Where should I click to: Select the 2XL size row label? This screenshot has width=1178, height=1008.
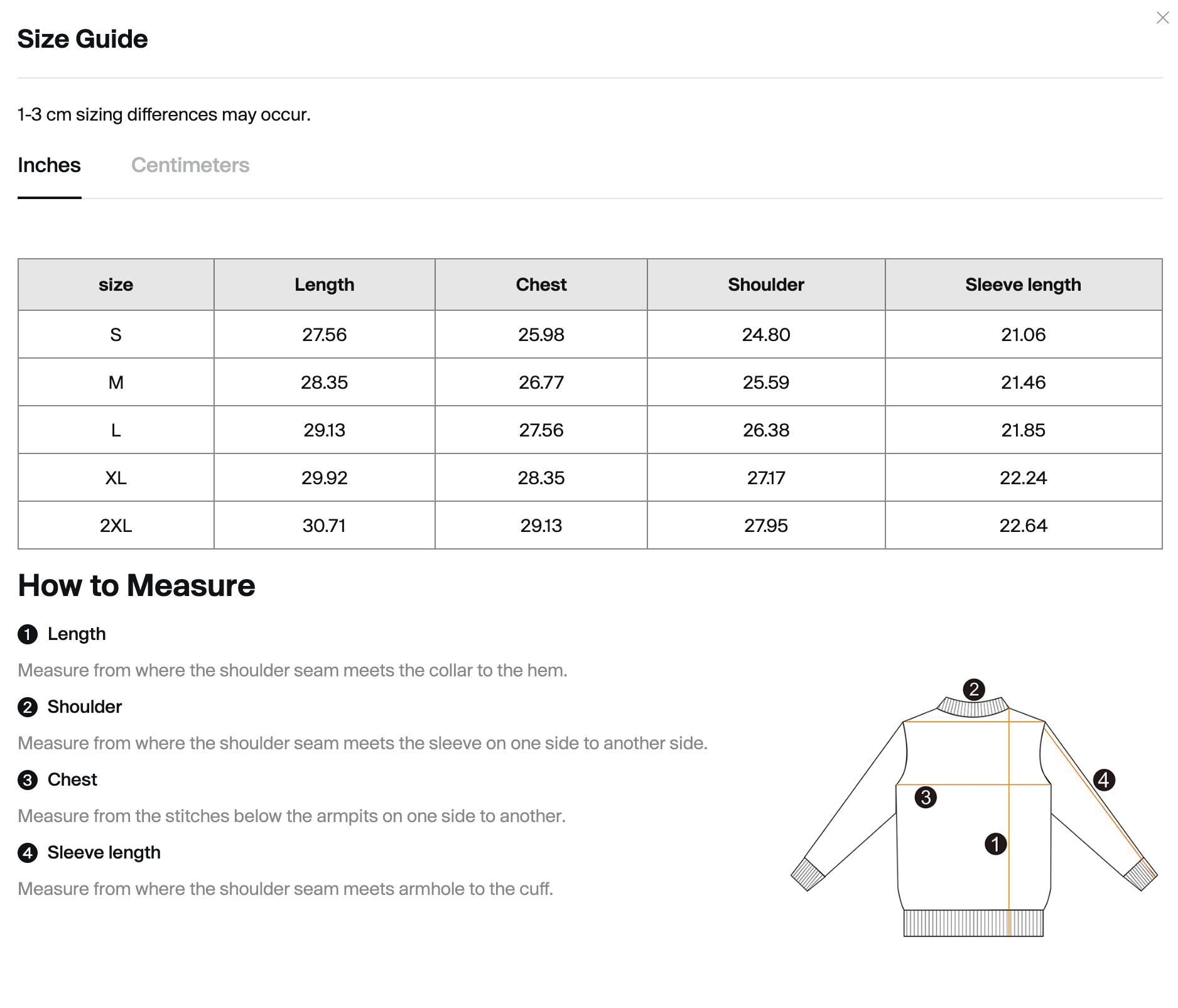tap(116, 526)
